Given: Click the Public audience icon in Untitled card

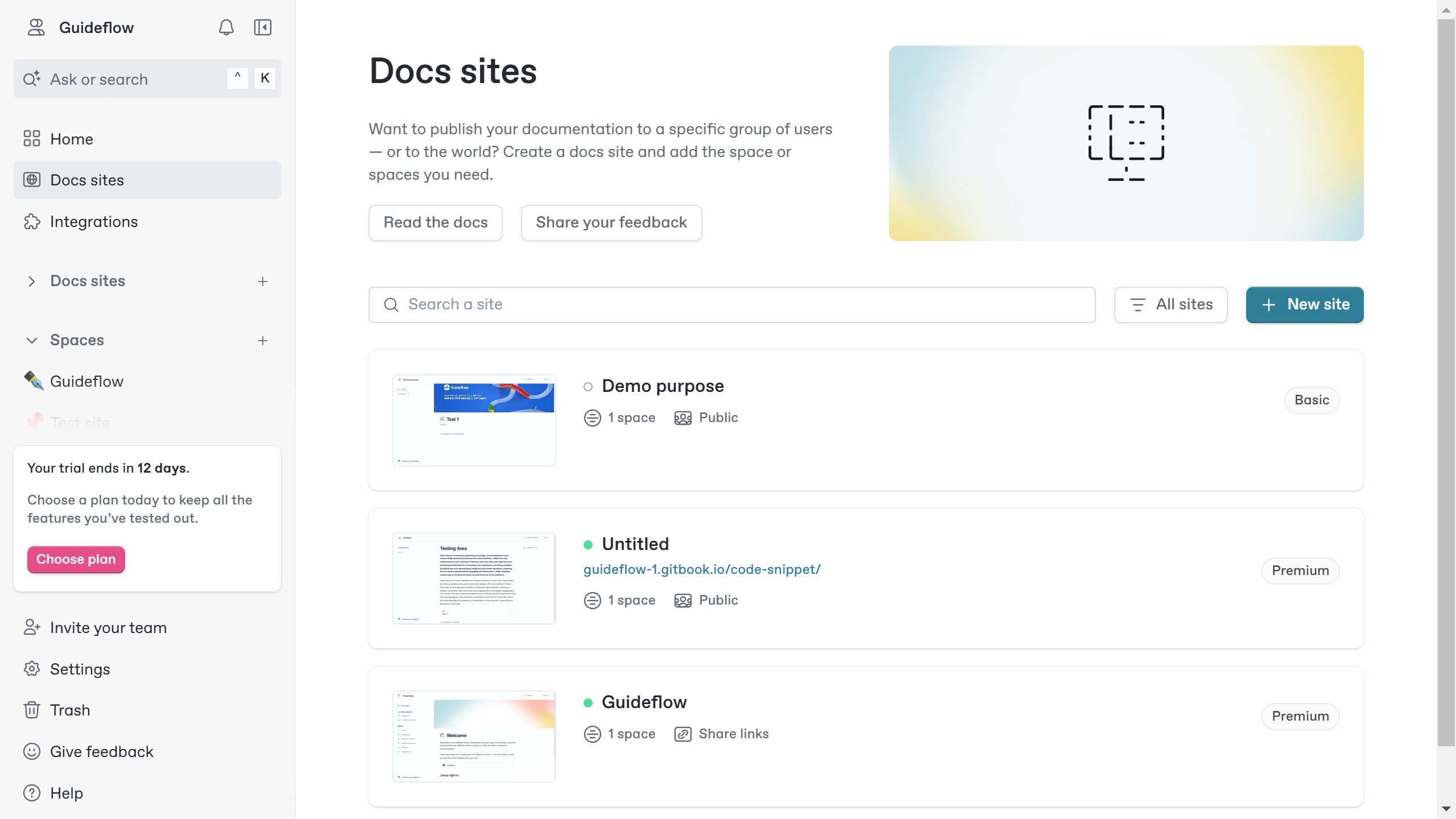Looking at the screenshot, I should tap(683, 601).
